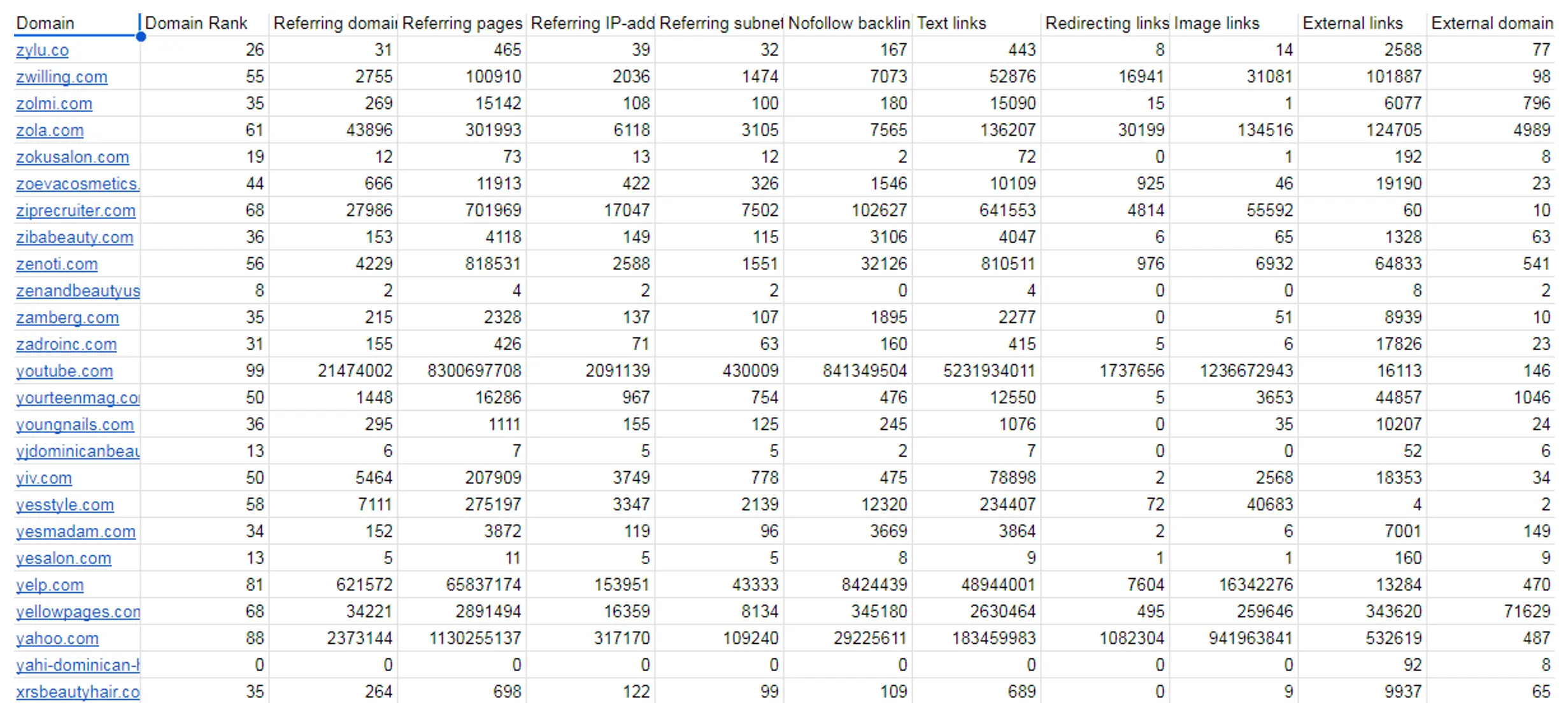Open the xrsbeautyhair.co domain link
1568x717 pixels.
(x=76, y=692)
